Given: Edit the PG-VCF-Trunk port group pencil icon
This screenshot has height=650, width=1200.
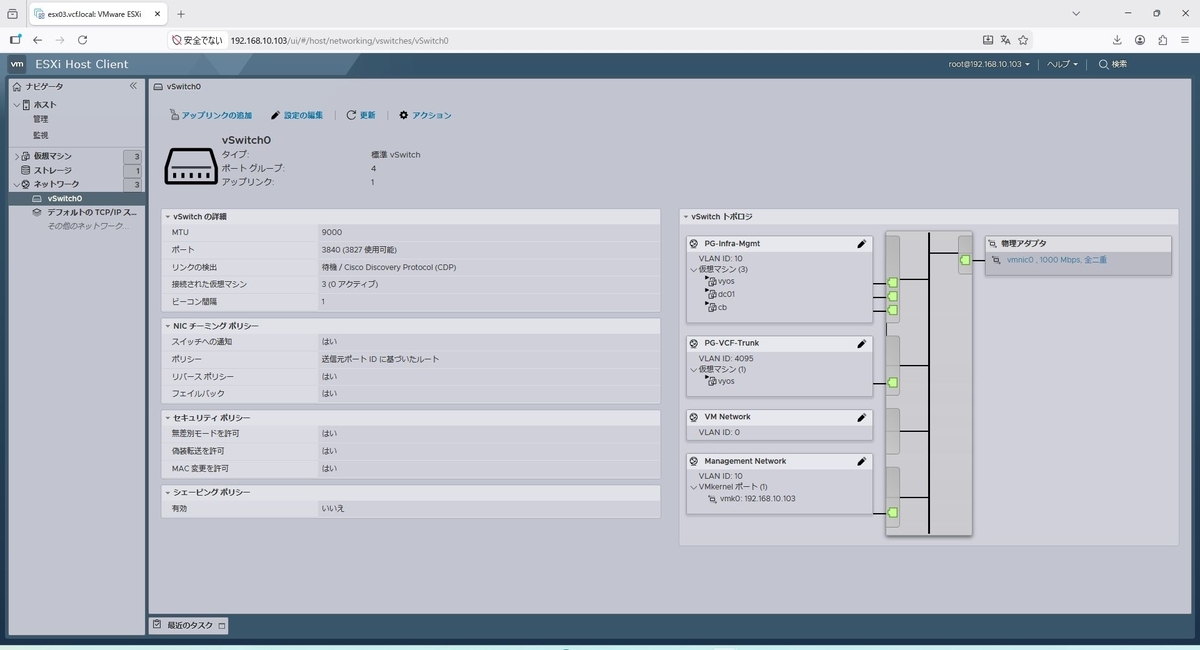Looking at the screenshot, I should click(861, 343).
